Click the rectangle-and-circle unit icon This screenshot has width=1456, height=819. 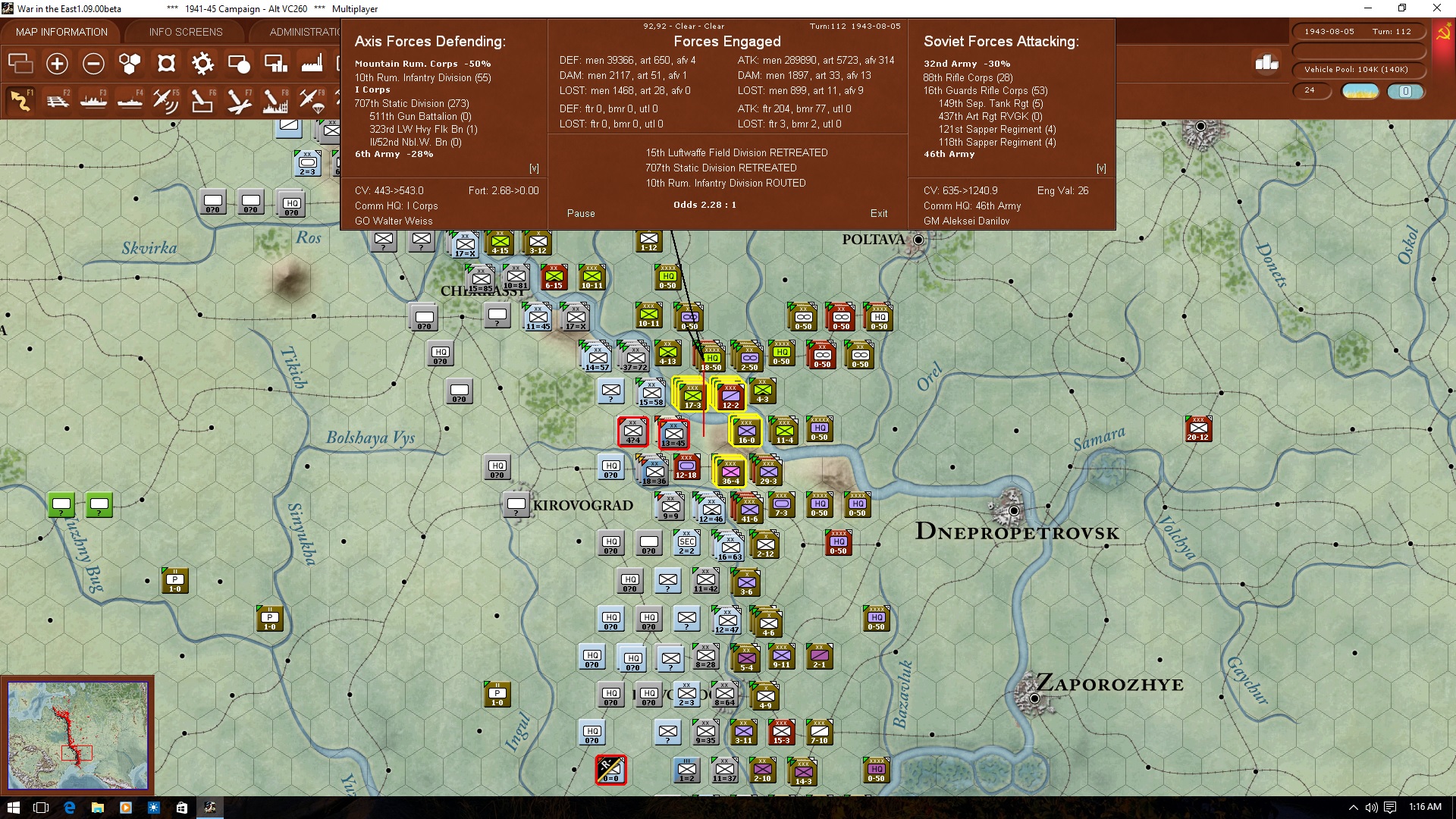tap(239, 64)
